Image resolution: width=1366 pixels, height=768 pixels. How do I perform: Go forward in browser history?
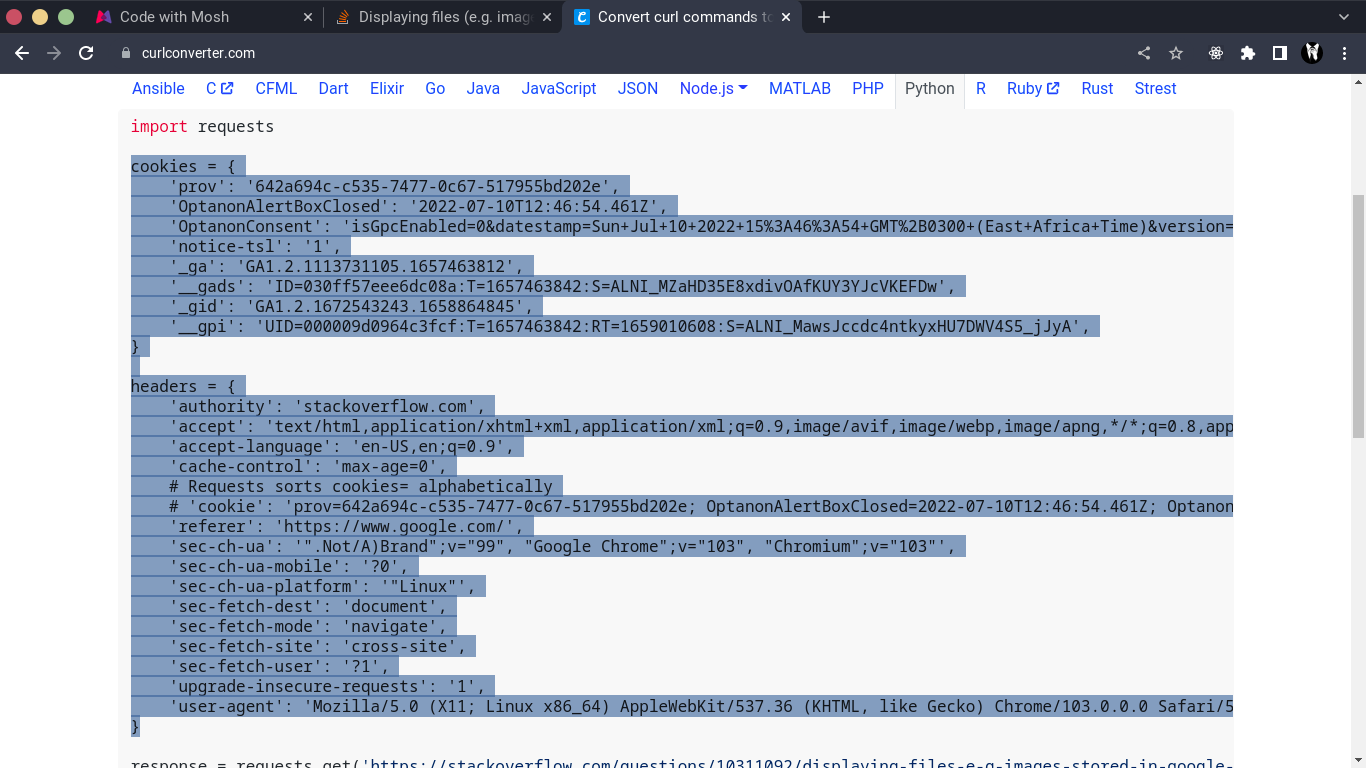coord(54,53)
